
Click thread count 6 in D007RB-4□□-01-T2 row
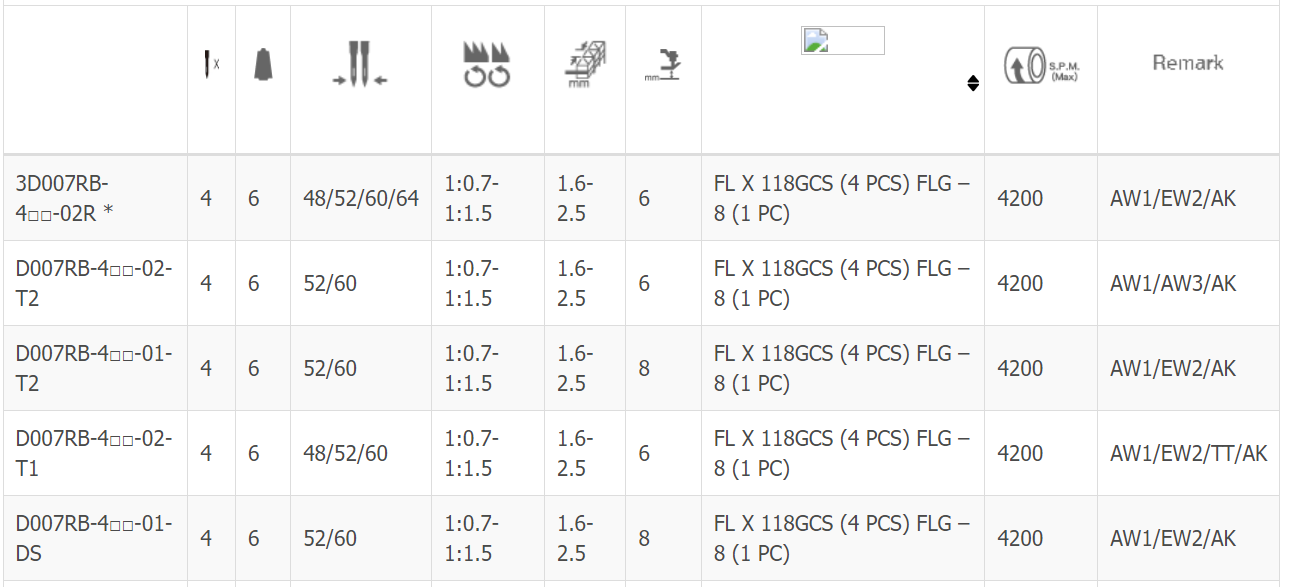pyautogui.click(x=254, y=368)
